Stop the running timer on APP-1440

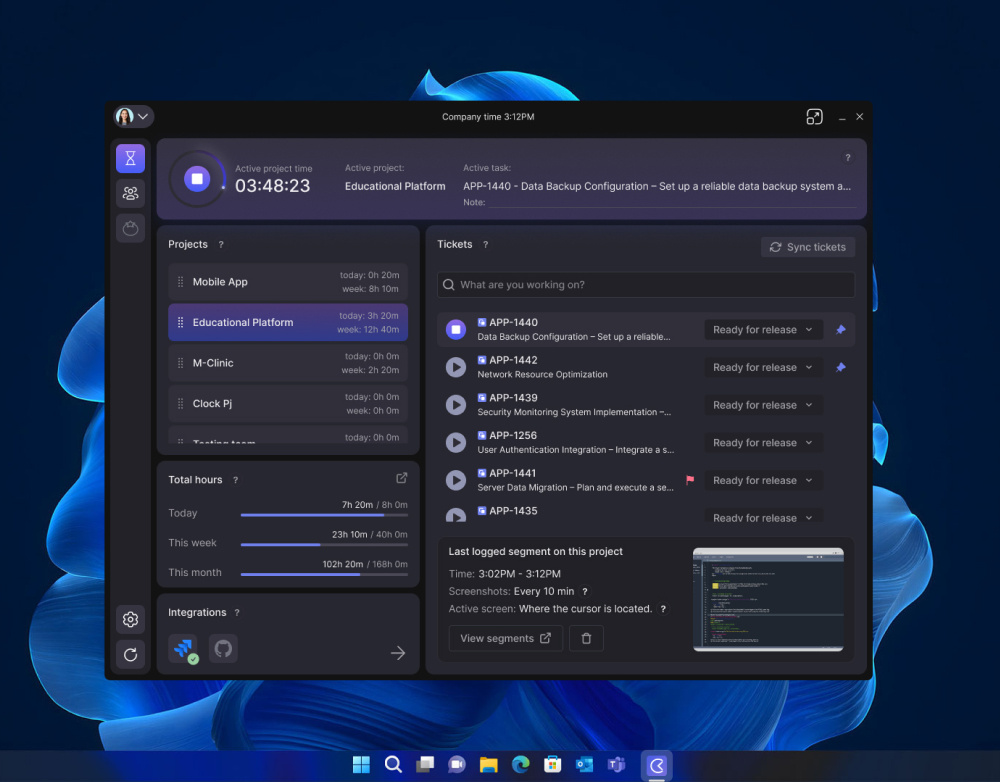pyautogui.click(x=455, y=329)
